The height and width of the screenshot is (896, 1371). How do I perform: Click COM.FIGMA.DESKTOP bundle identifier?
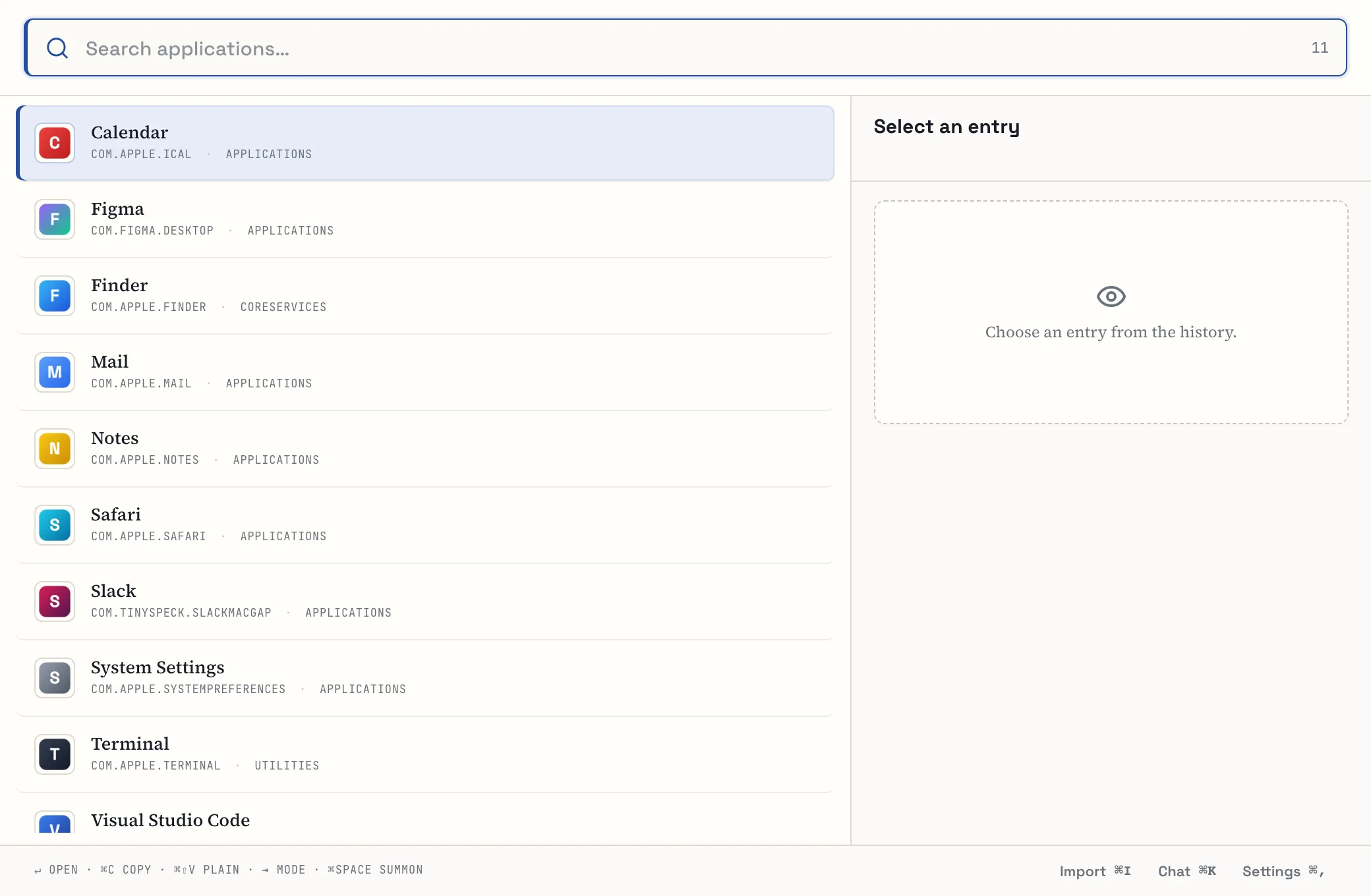(x=152, y=231)
